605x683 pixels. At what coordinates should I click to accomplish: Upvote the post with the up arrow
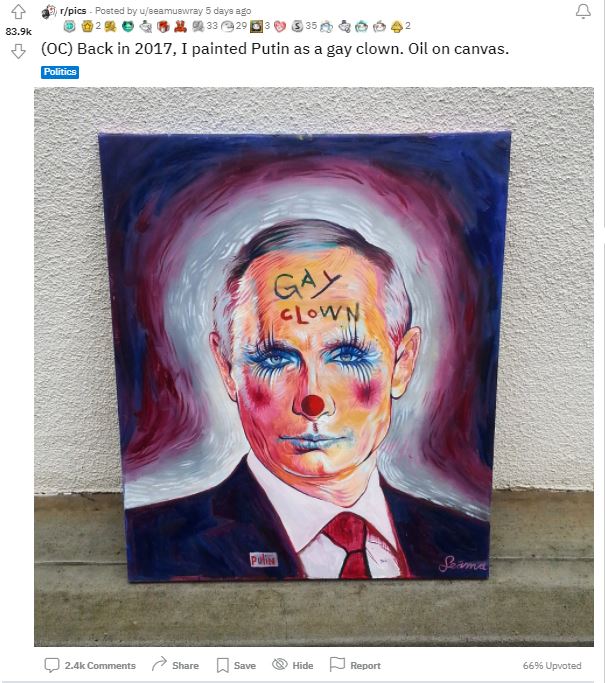[18, 12]
